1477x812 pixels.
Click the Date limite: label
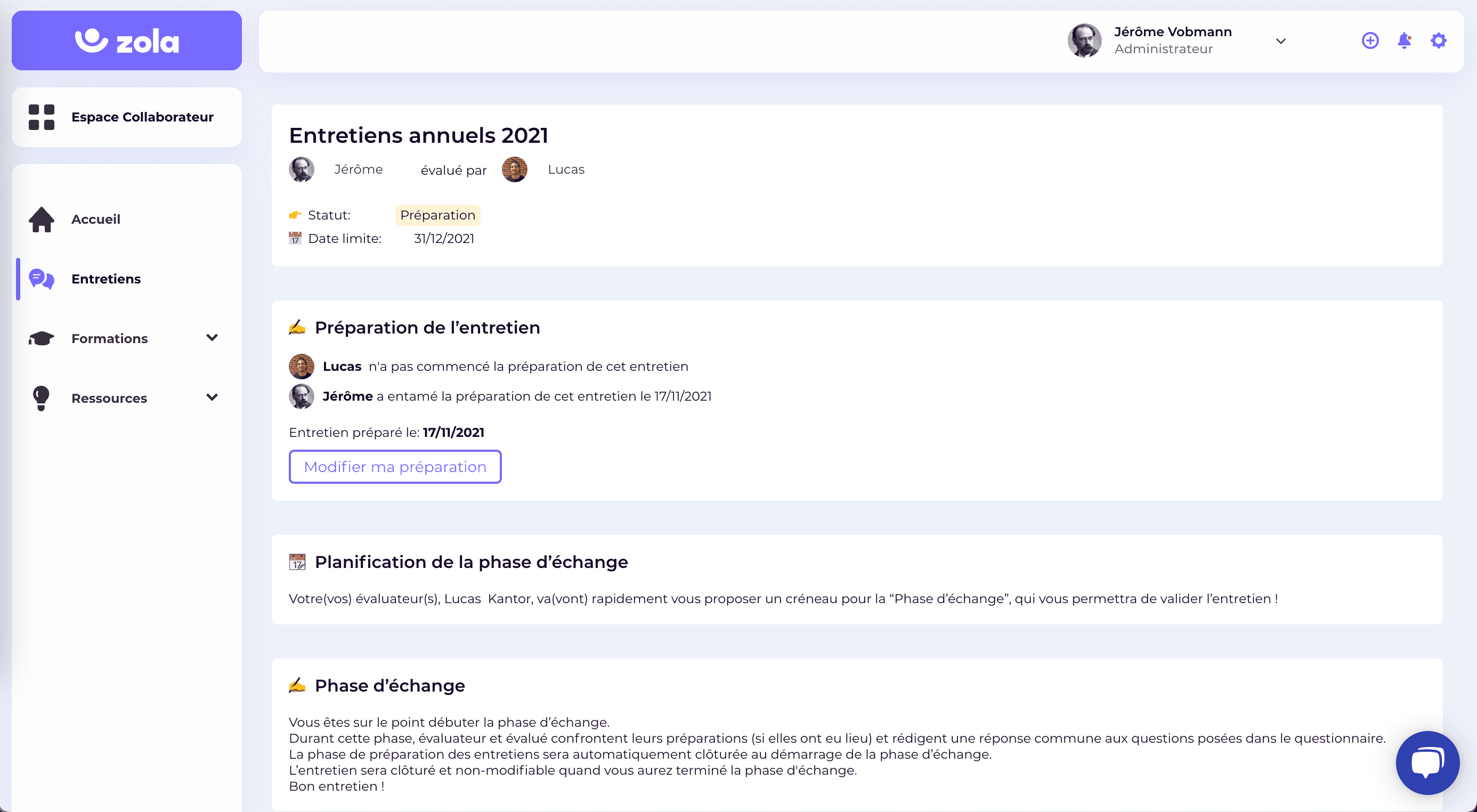pos(345,239)
